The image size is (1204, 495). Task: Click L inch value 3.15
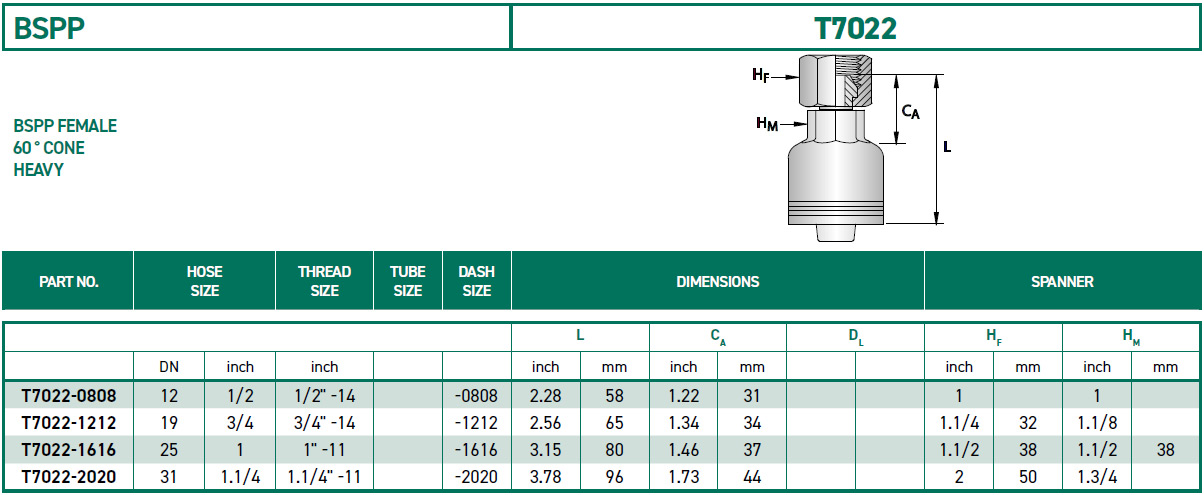tap(545, 450)
